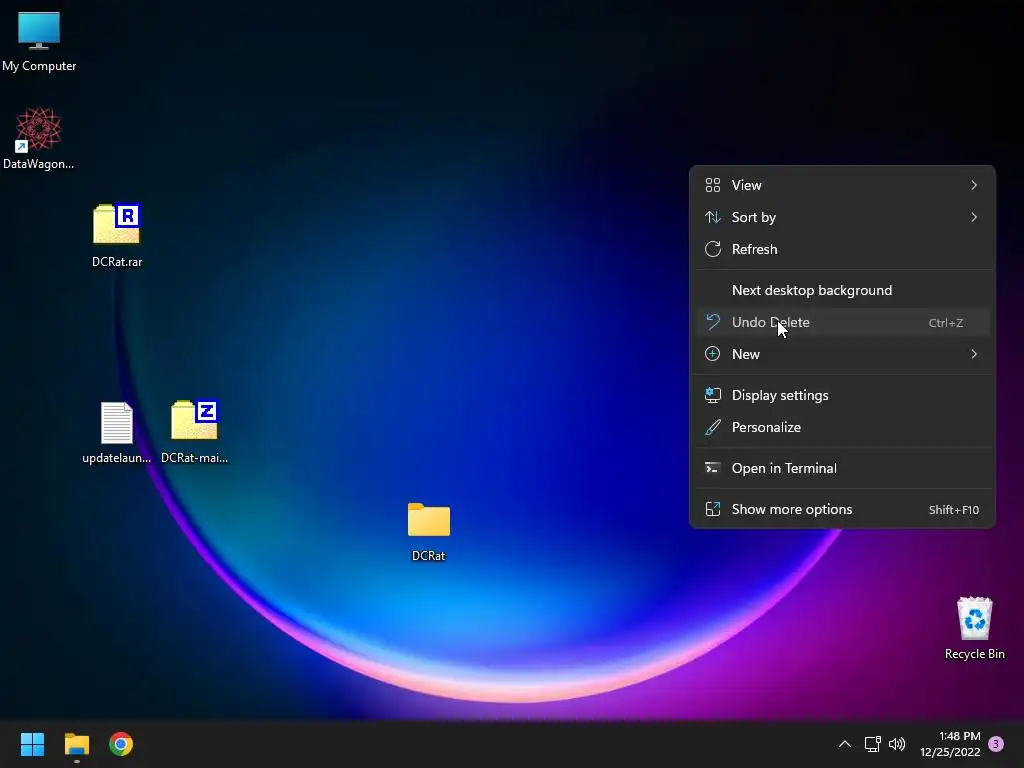Open the Windows Start menu

pyautogui.click(x=32, y=744)
